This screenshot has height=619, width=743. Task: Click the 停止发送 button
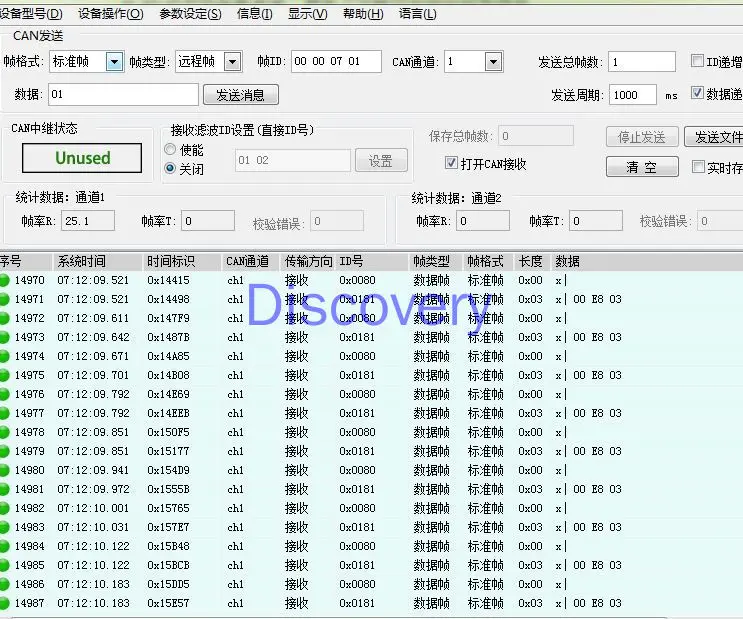tap(642, 137)
